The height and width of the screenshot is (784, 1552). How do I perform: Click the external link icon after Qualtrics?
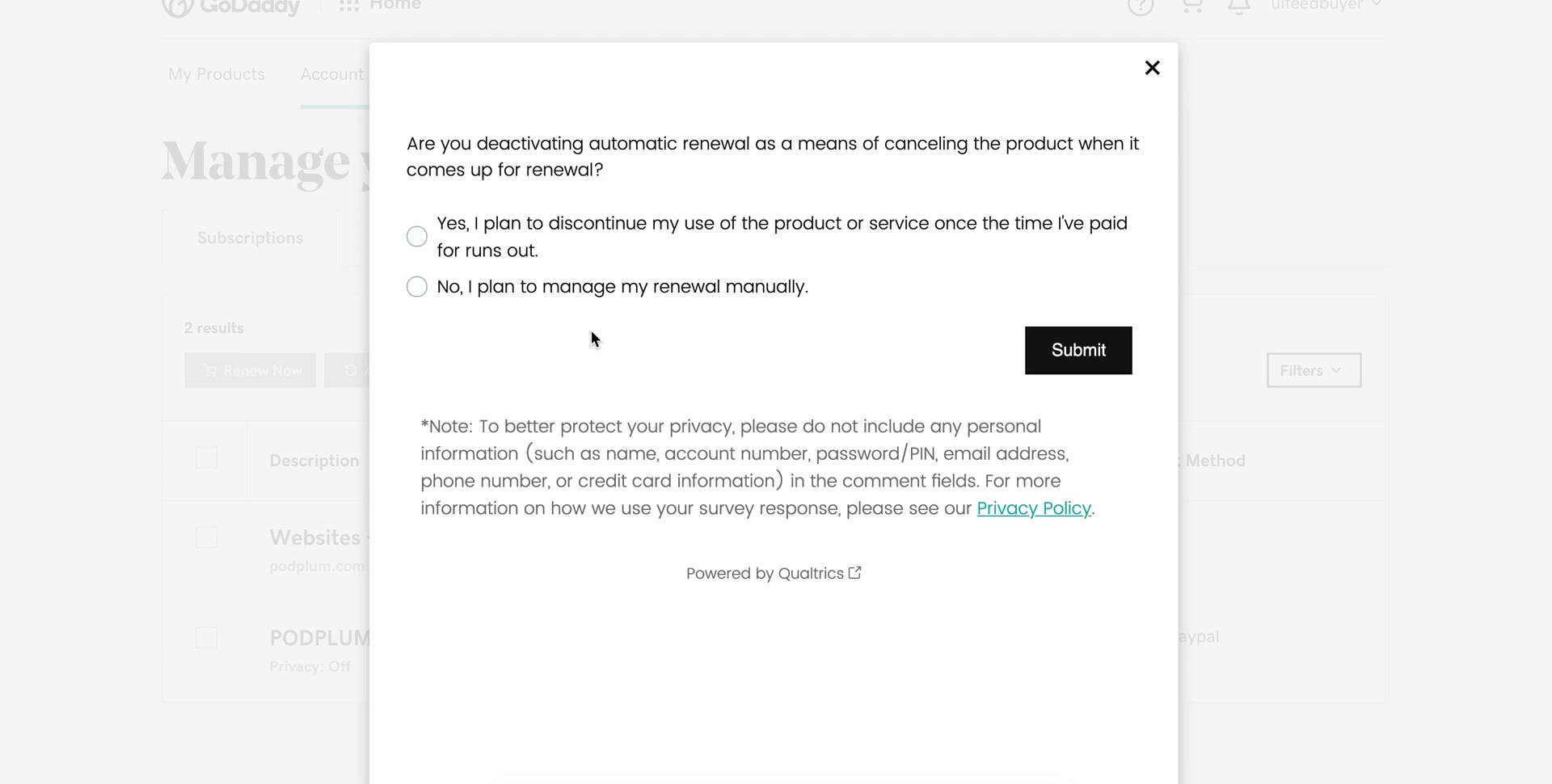(x=855, y=572)
